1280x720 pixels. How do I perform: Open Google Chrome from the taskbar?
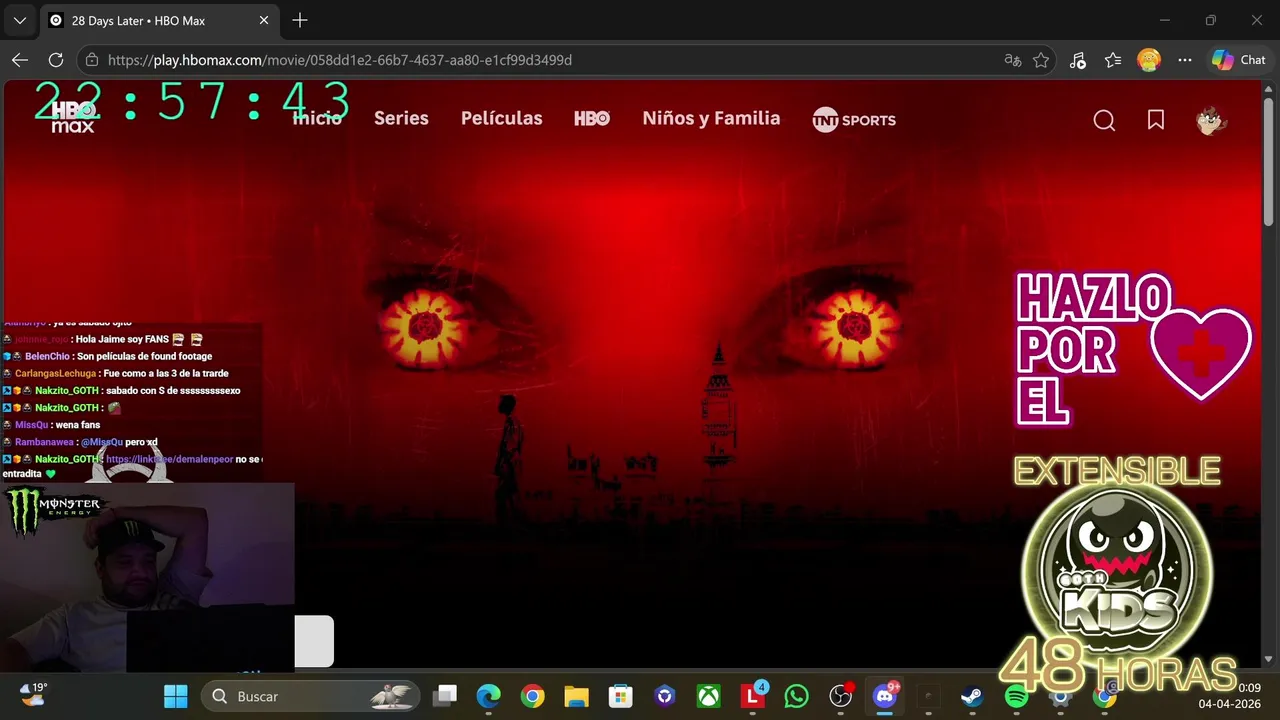point(532,696)
